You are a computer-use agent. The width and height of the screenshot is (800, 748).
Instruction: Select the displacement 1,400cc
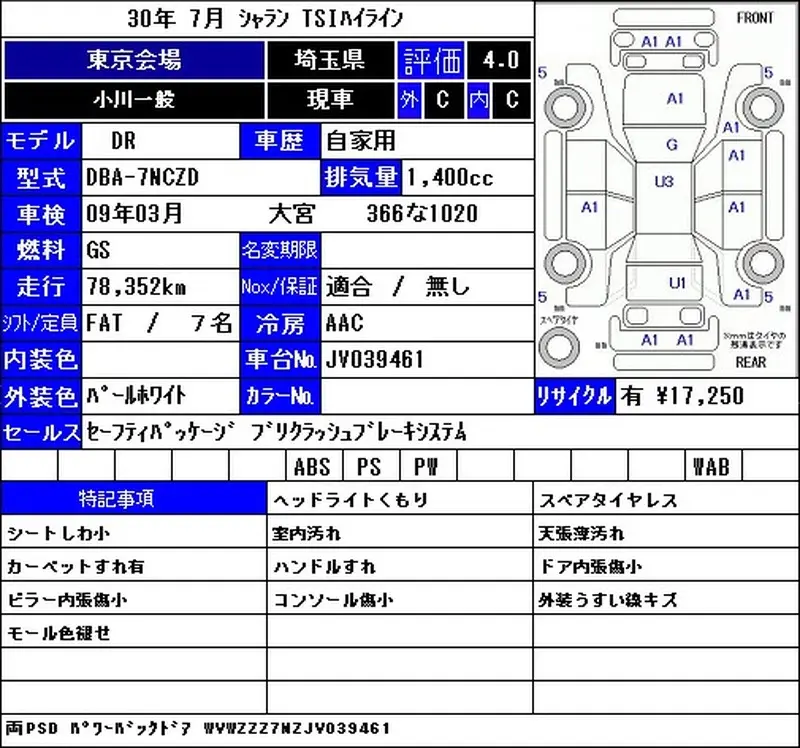[x=450, y=178]
